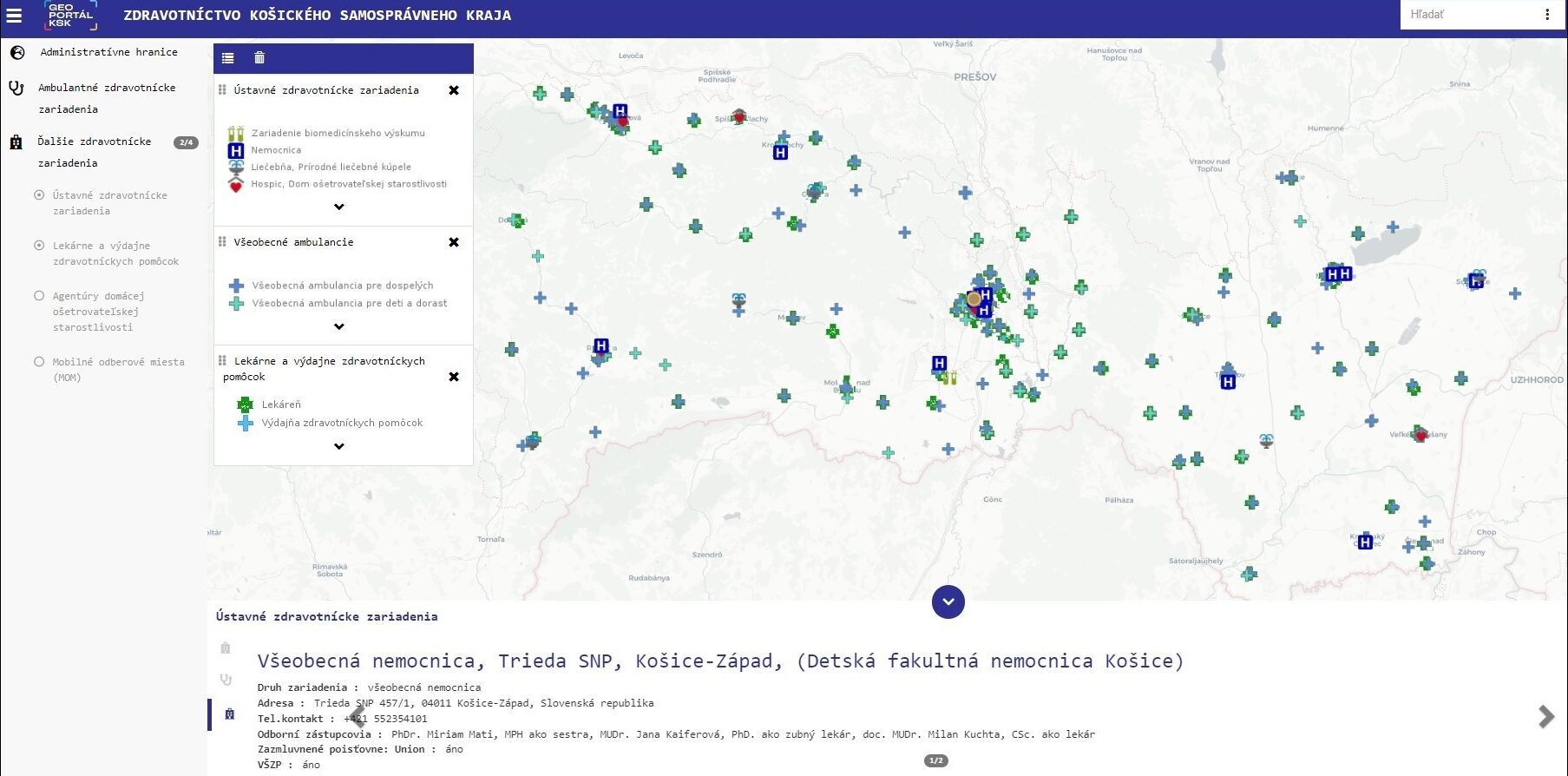Screen dimensions: 1568x776
Task: Enable the Mobilné odberové miesta (MOM) layer
Action: (x=39, y=362)
